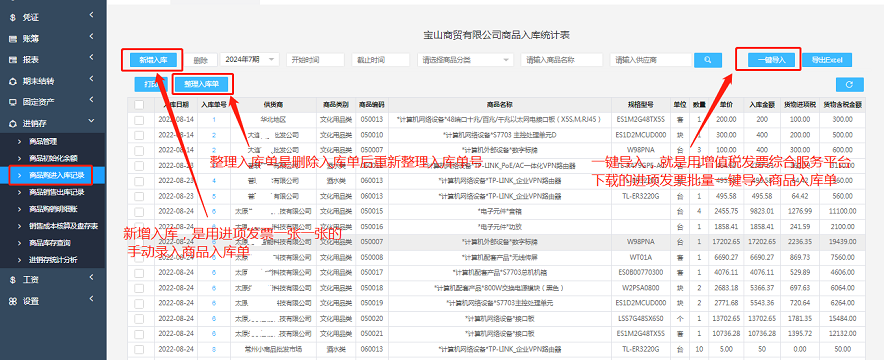The image size is (884, 360).
Task: Tick checkbox for row with code 050015
Action: [x=139, y=211]
